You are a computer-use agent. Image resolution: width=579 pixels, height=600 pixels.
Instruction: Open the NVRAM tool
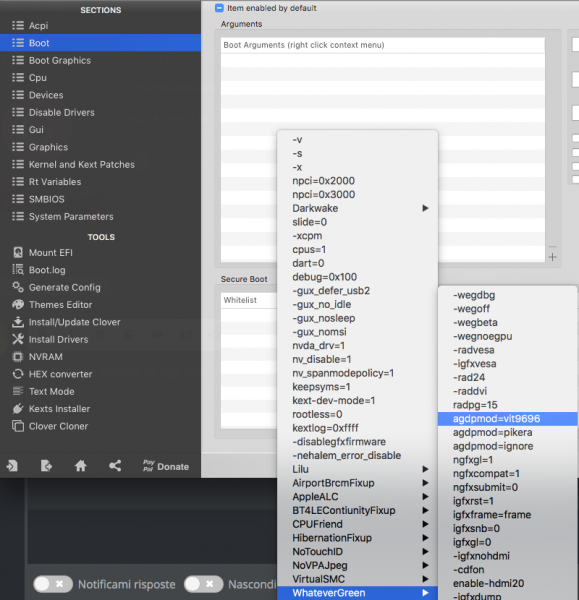(38, 357)
